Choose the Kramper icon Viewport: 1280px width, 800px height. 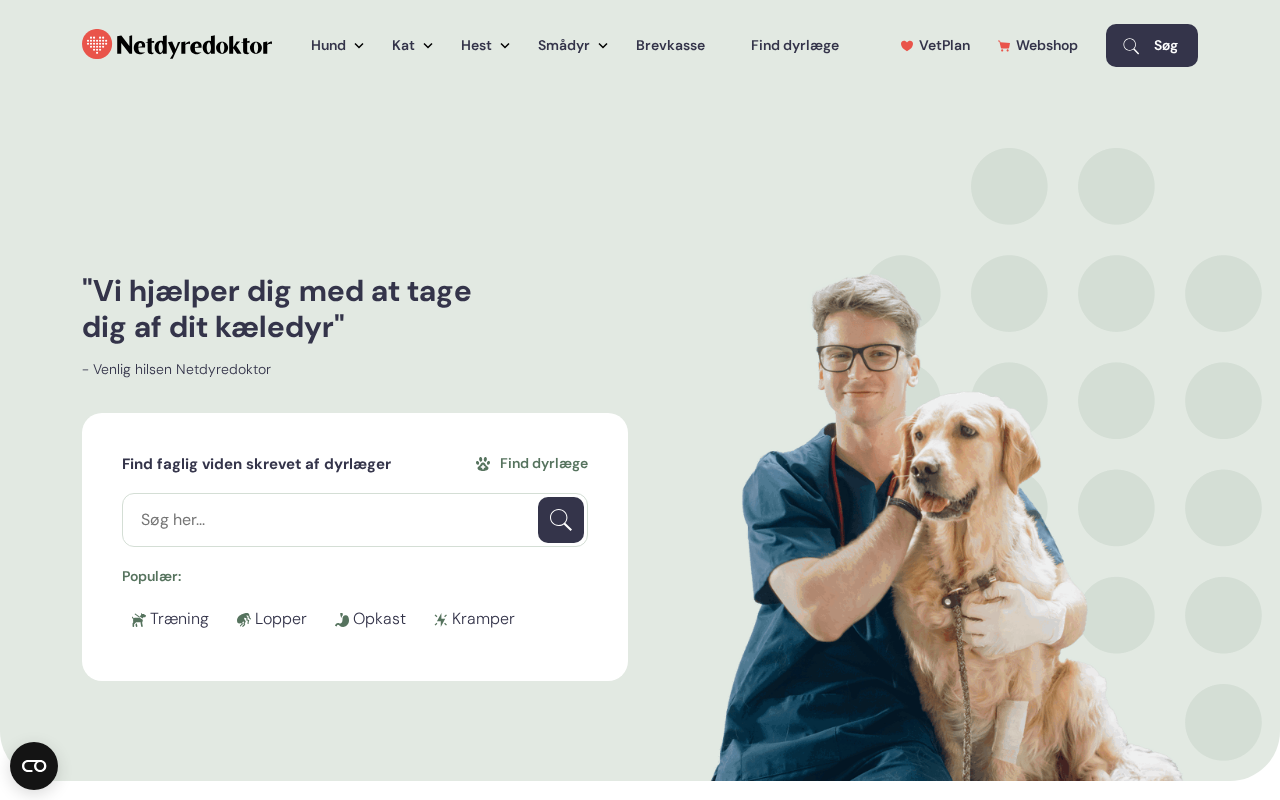coord(441,620)
